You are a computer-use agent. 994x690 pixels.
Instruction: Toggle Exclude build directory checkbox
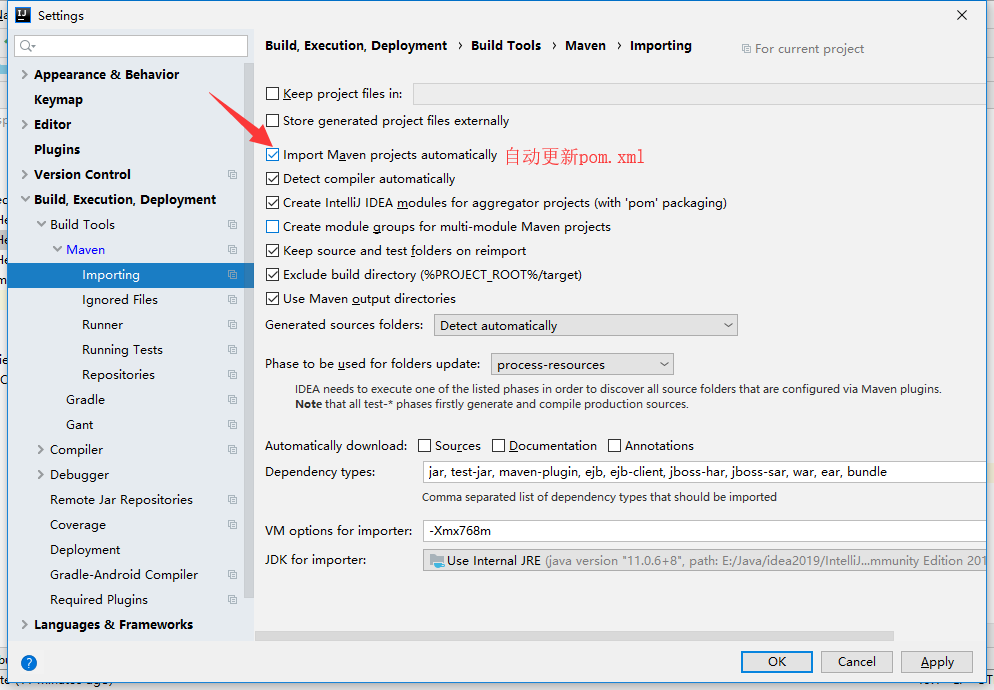click(x=273, y=275)
